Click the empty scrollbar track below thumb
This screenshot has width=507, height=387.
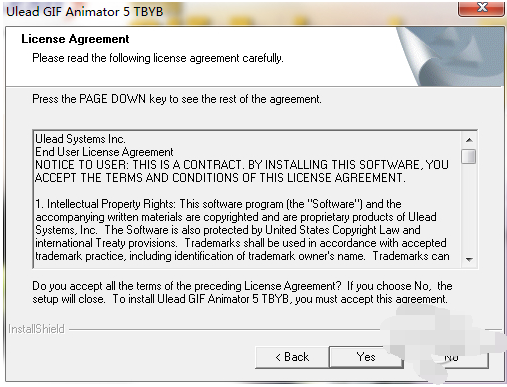(x=469, y=208)
